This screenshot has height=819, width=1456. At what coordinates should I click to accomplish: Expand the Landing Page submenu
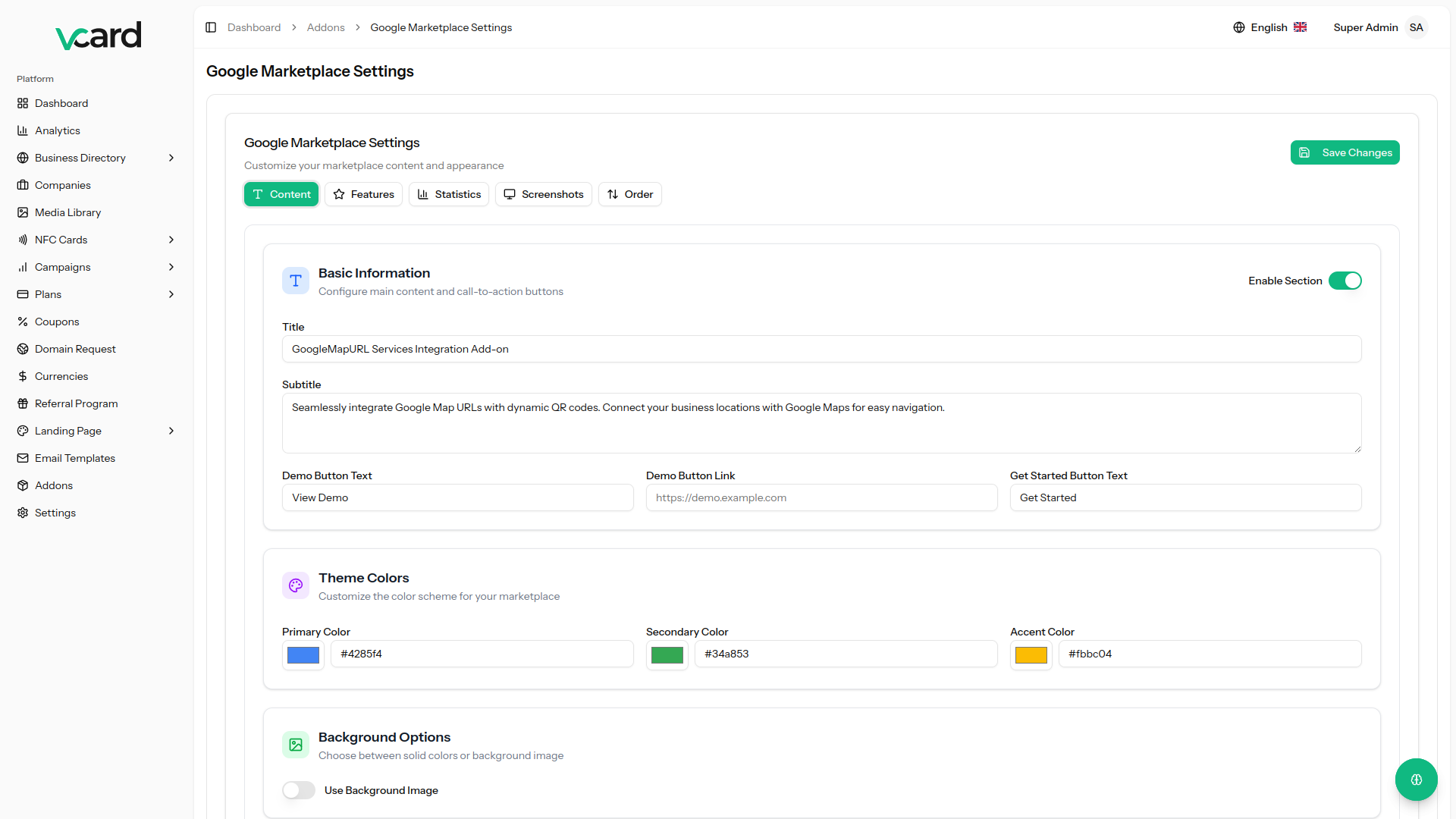tap(171, 431)
